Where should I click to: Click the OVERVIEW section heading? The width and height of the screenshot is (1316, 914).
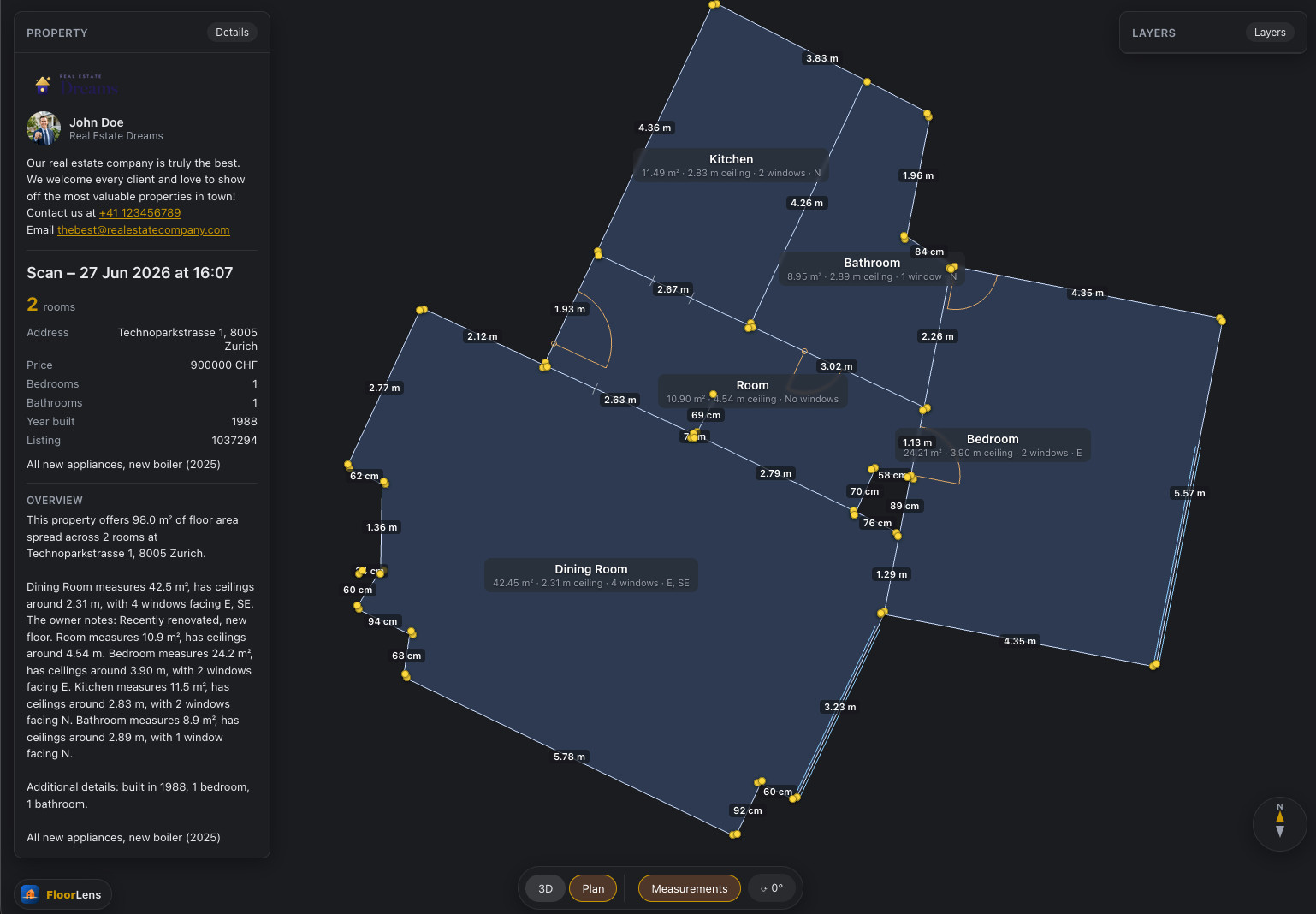(x=55, y=501)
